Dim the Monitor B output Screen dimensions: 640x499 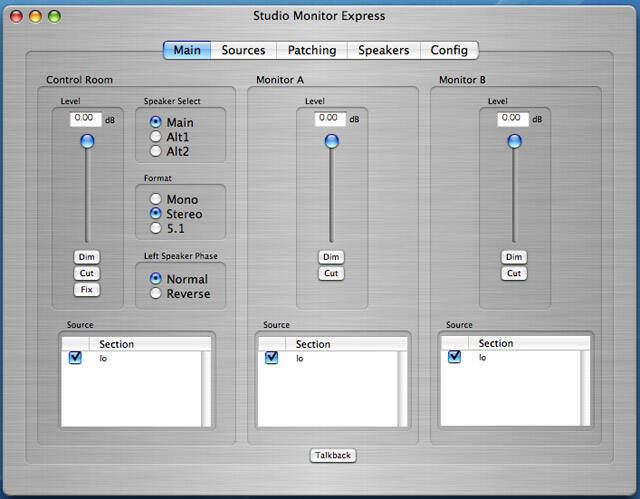514,257
